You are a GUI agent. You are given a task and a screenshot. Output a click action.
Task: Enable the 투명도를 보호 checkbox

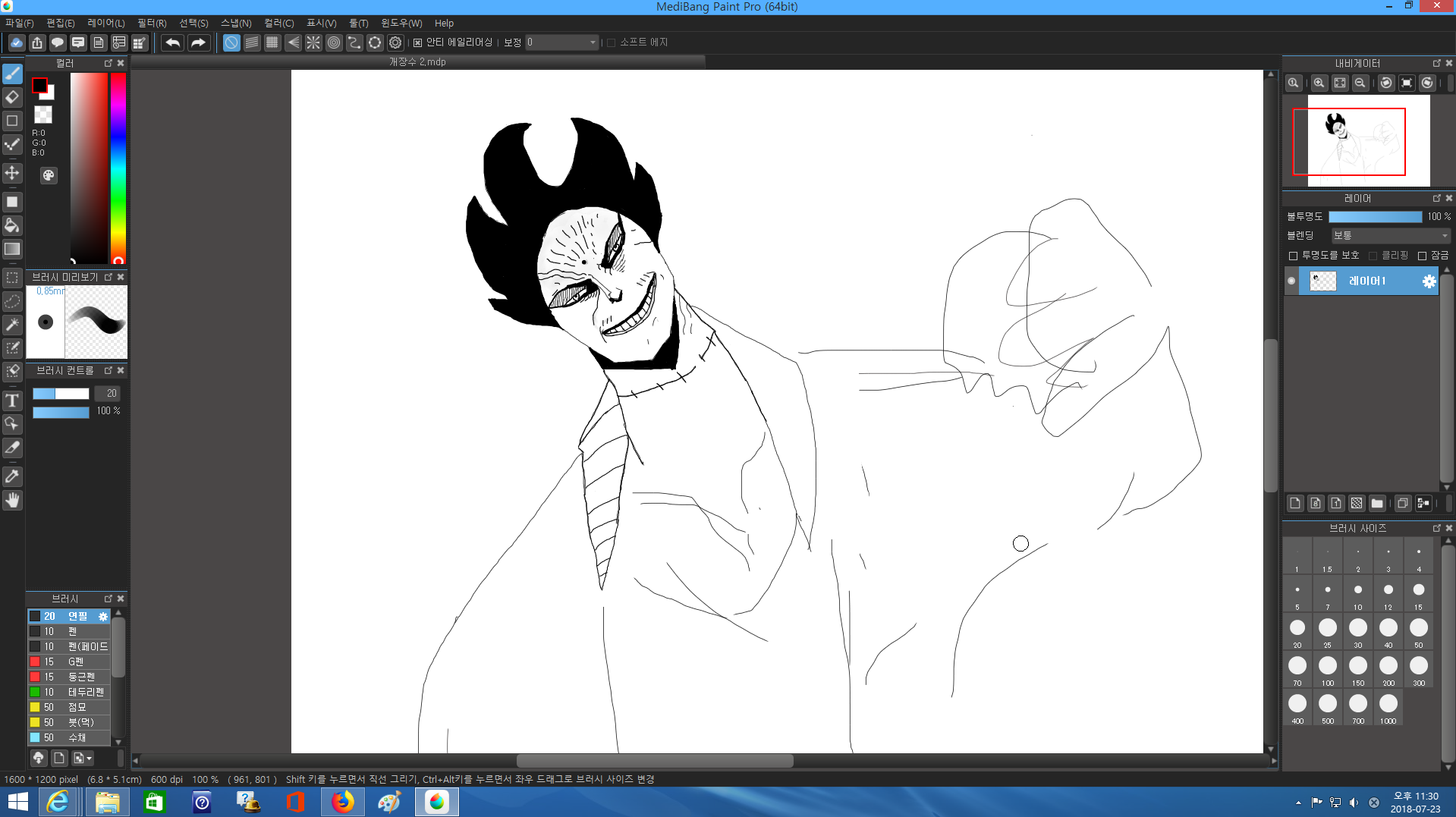(1294, 256)
